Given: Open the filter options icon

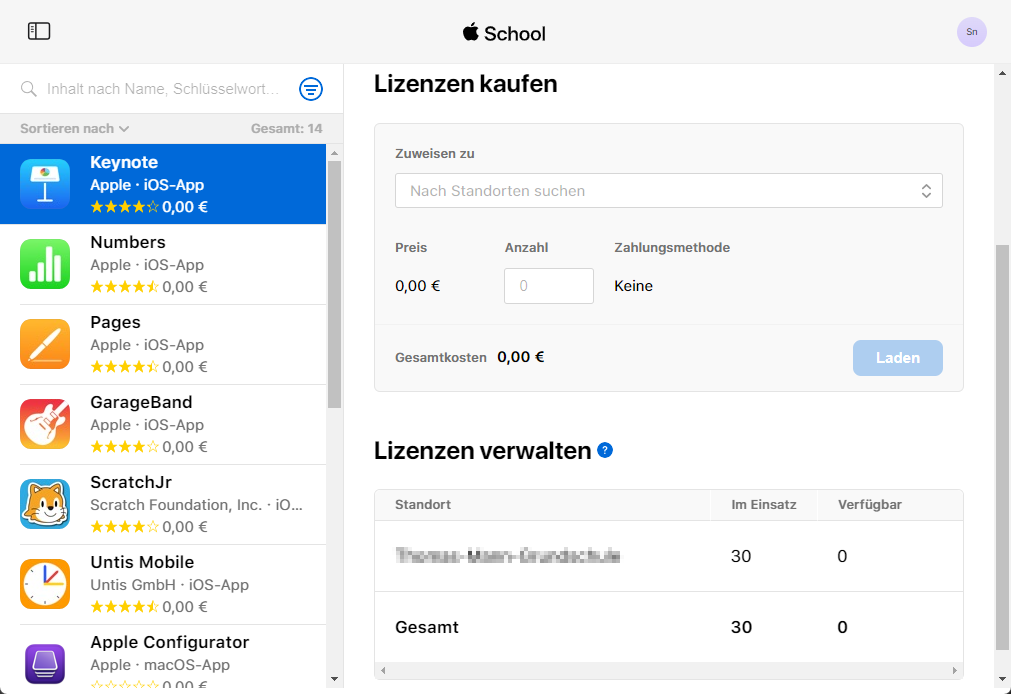Looking at the screenshot, I should tap(311, 89).
